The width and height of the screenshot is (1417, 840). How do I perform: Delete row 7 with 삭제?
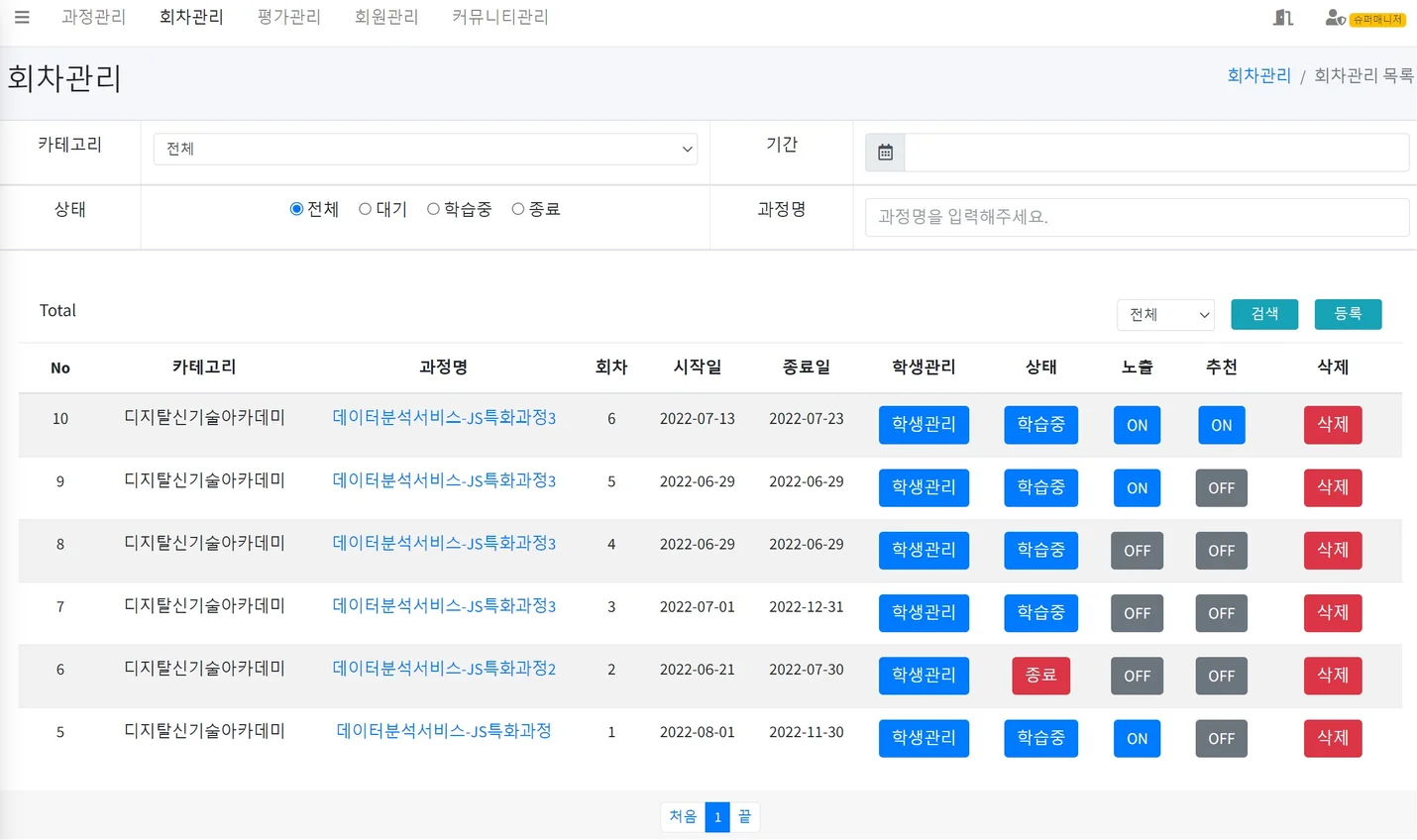coord(1333,613)
